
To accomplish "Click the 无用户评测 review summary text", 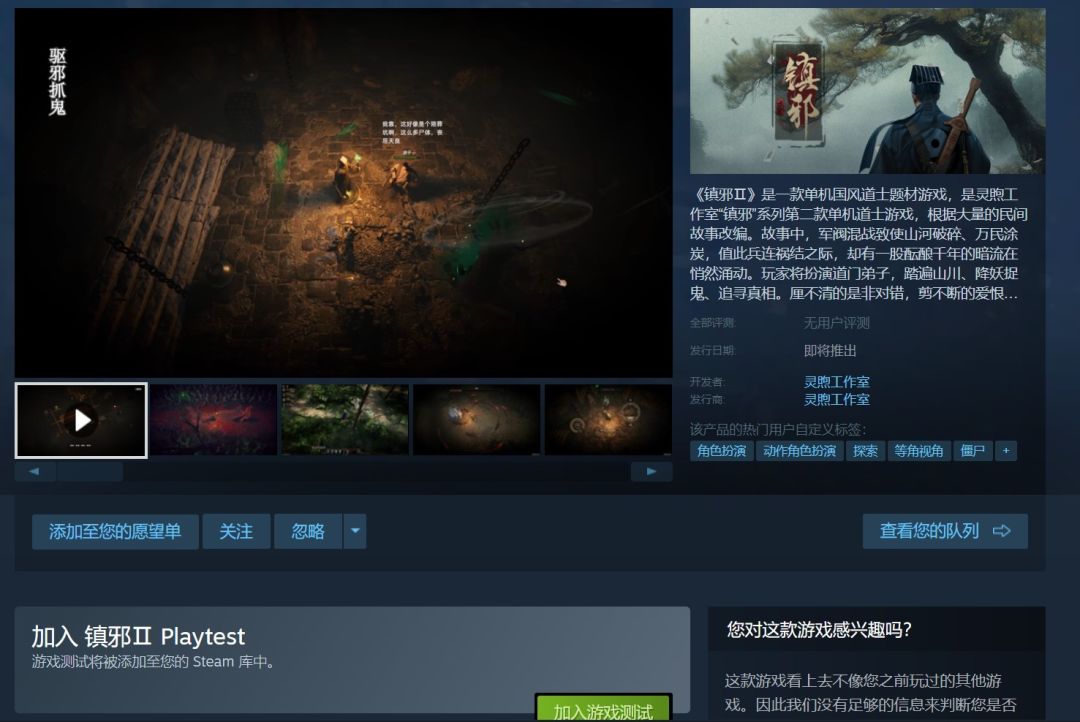I will [836, 323].
